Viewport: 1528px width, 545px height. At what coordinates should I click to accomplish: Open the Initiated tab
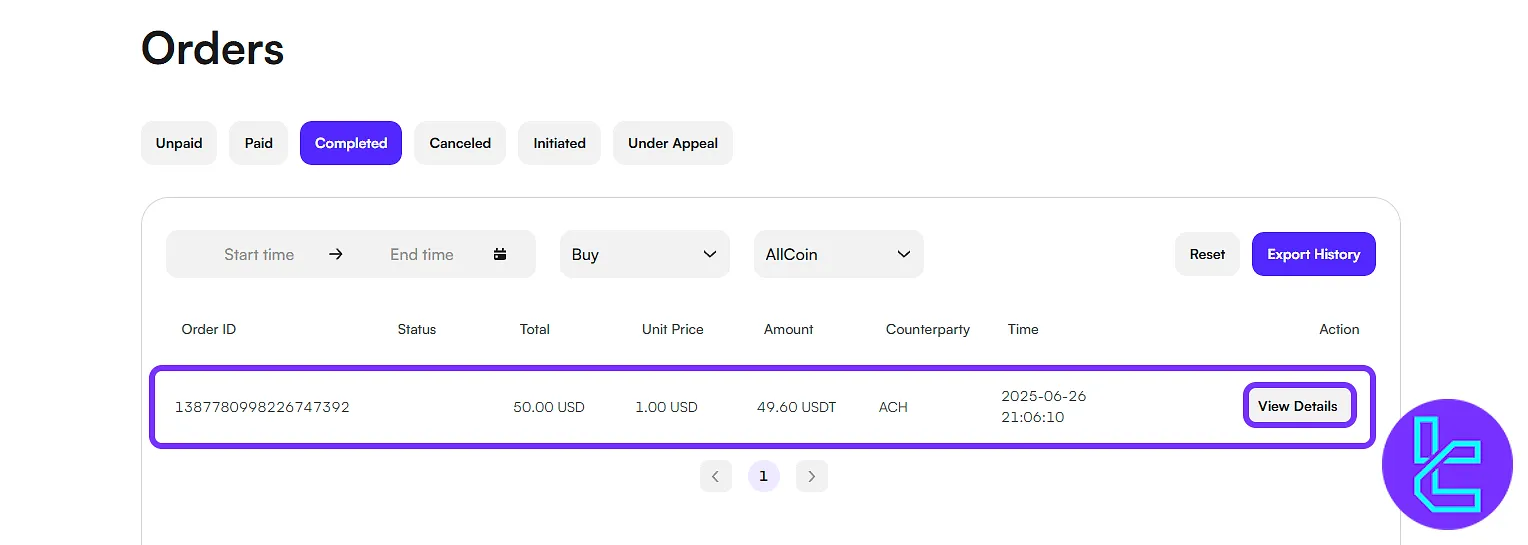pyautogui.click(x=559, y=143)
